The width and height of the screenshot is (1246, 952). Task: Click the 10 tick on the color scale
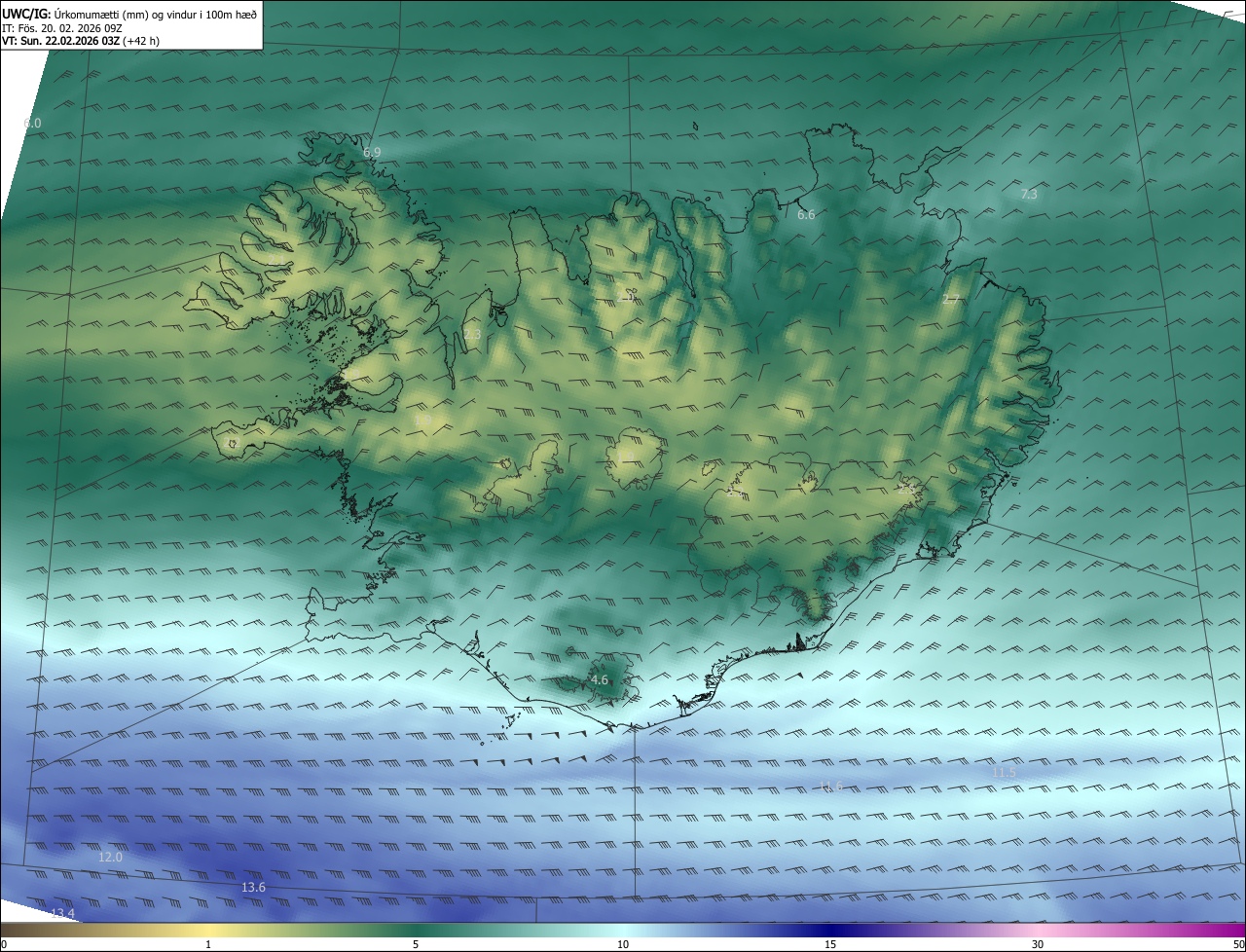623,944
